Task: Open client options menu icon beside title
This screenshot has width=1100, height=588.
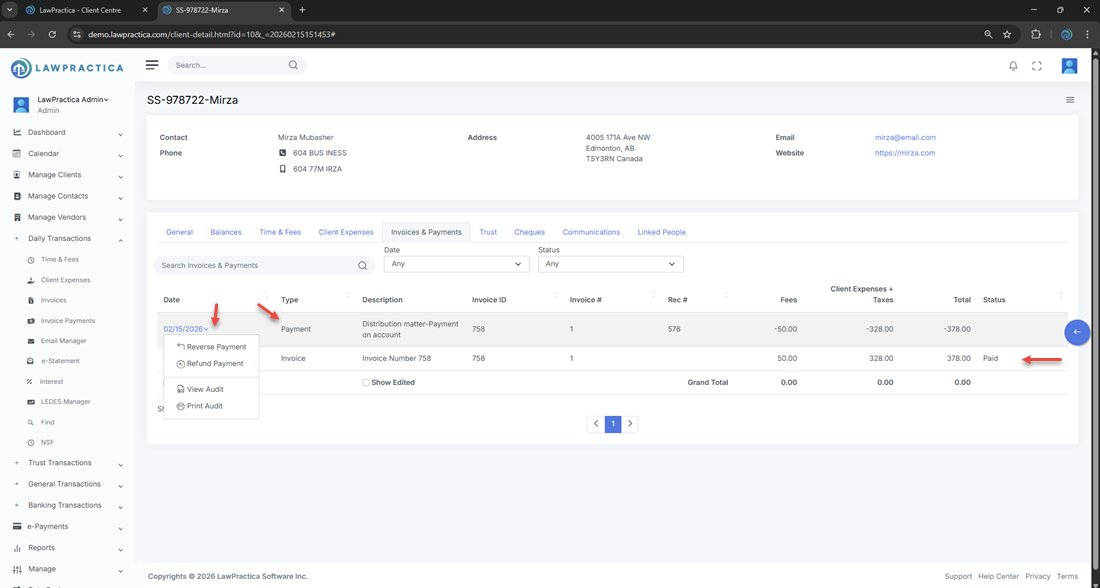Action: [x=1070, y=100]
